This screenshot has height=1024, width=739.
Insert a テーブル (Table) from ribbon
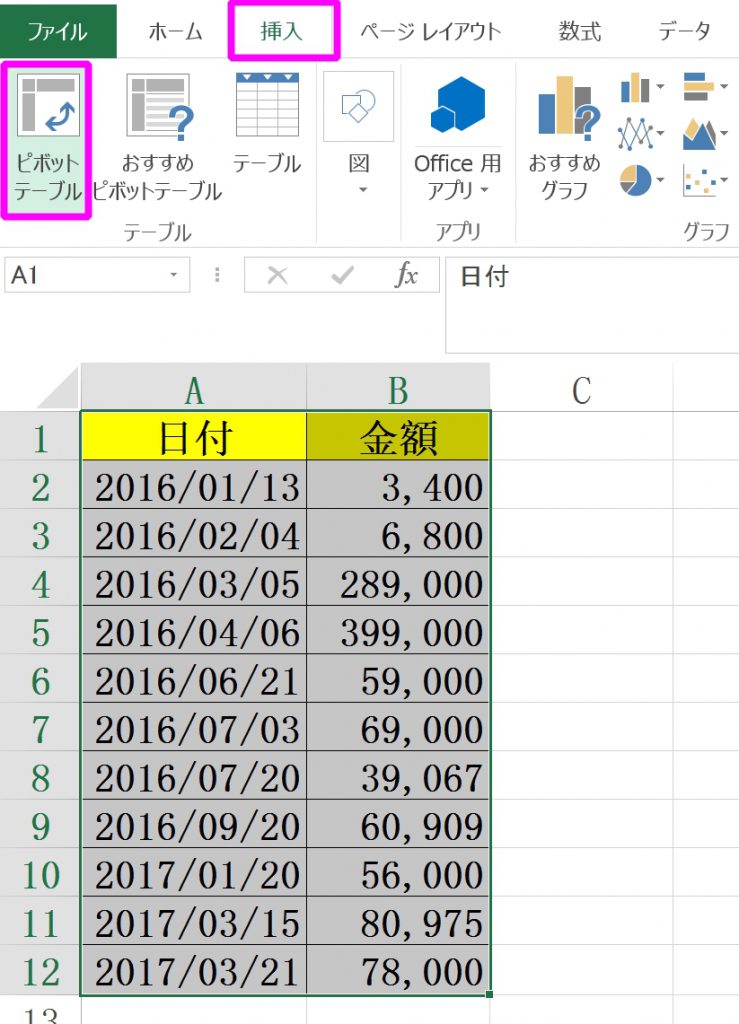[x=267, y=138]
